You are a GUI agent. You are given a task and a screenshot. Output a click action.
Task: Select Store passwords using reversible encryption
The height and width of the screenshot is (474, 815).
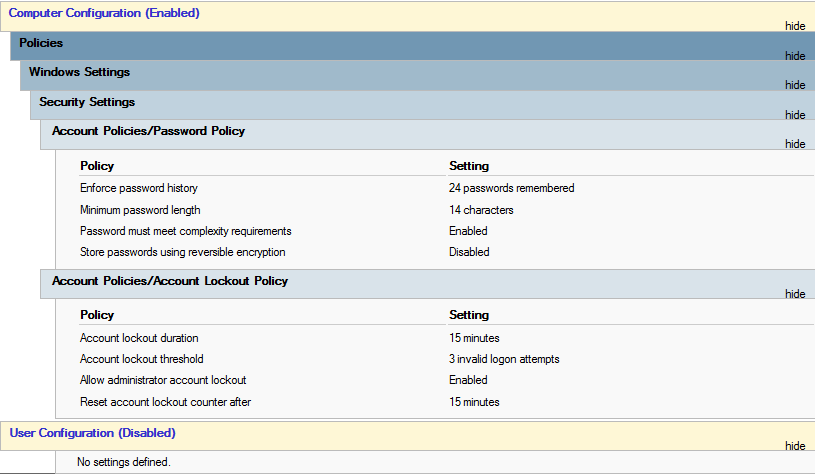[x=182, y=252]
